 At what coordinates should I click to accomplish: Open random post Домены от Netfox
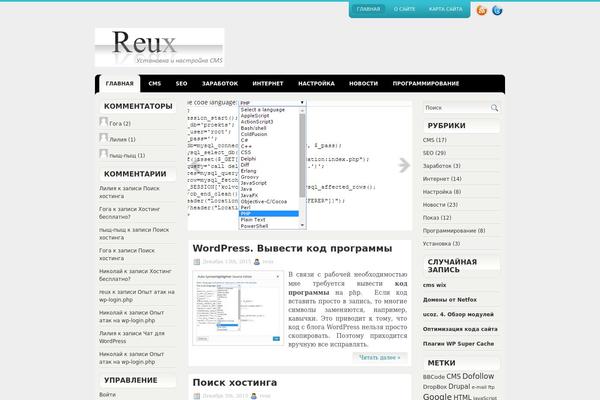pos(450,300)
